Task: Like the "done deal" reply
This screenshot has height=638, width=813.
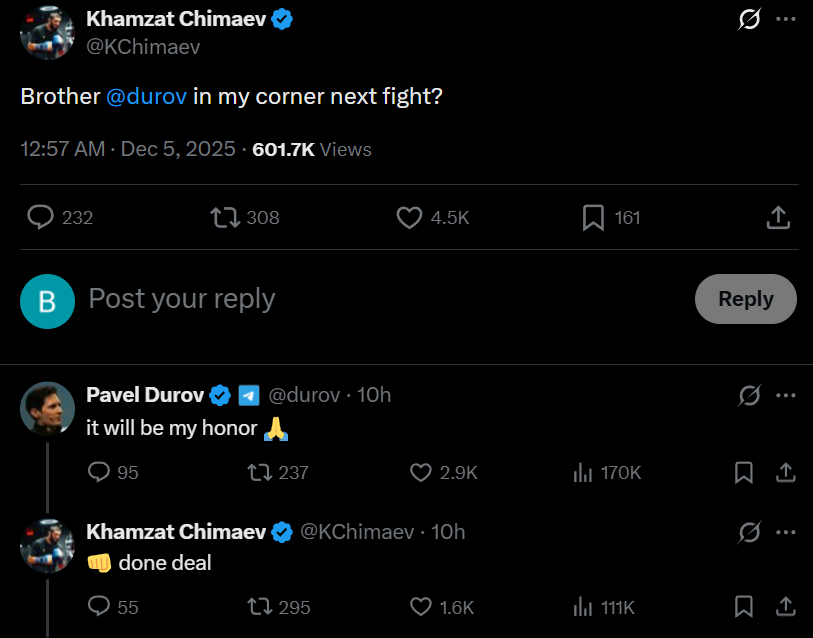Action: point(421,607)
